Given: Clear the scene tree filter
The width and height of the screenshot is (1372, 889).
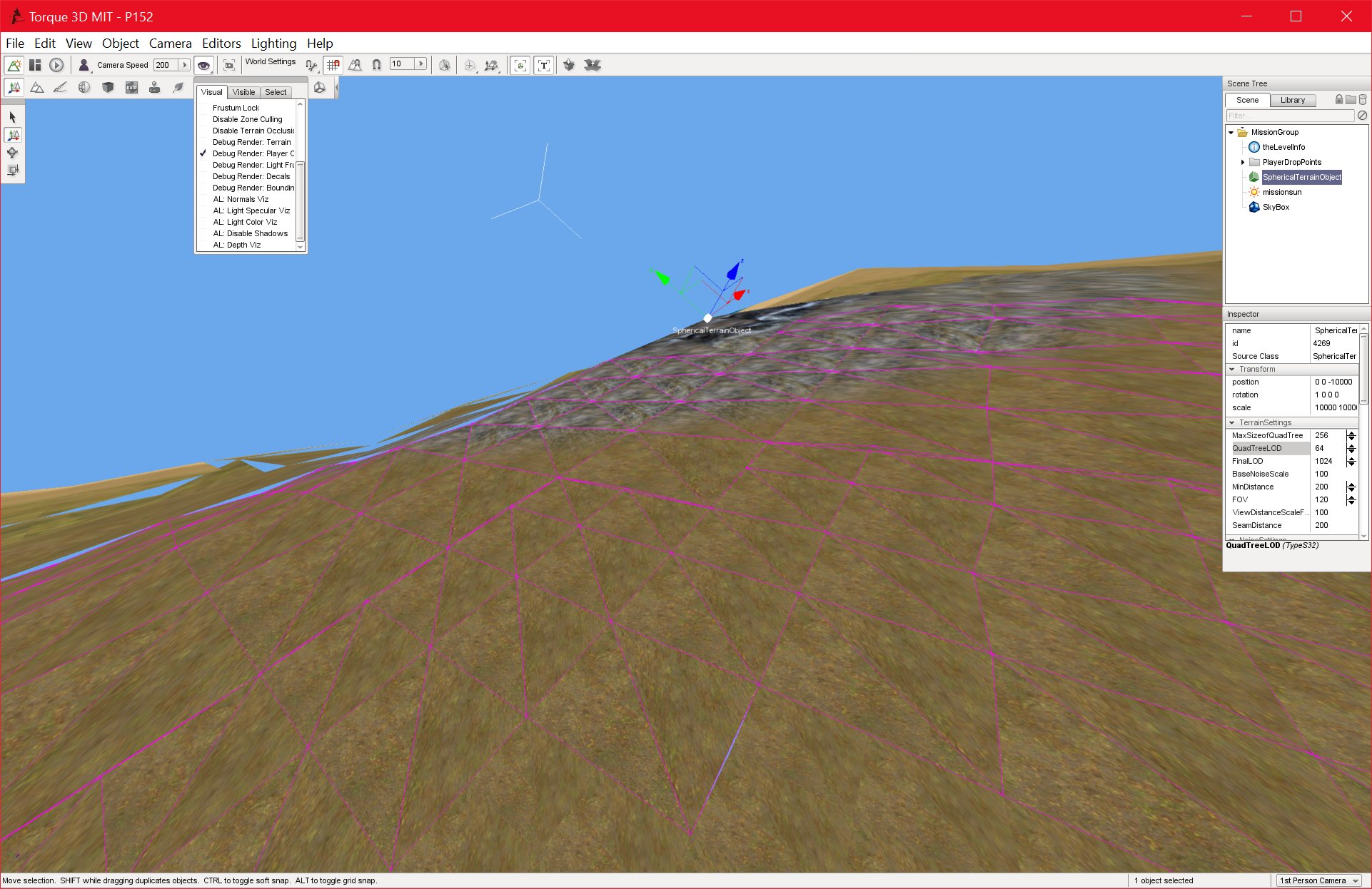Looking at the screenshot, I should [x=1362, y=116].
